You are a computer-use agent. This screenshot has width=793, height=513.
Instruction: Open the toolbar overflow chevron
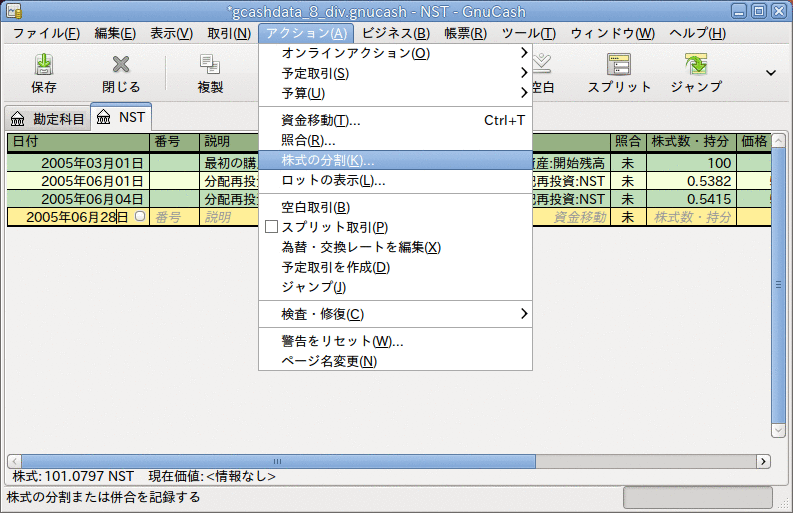(x=771, y=72)
